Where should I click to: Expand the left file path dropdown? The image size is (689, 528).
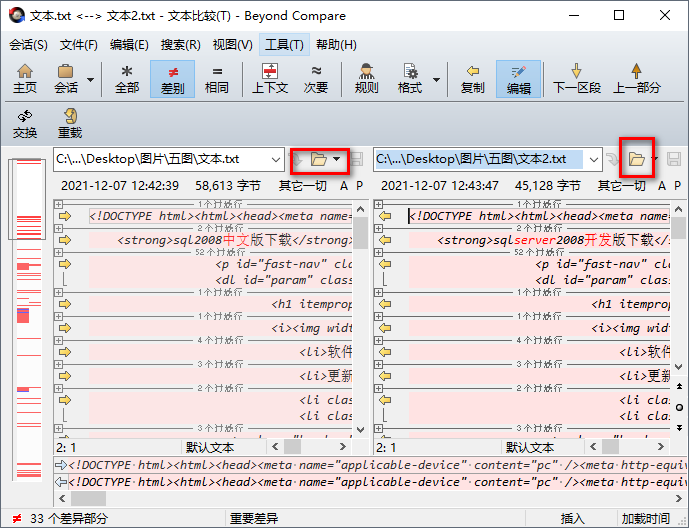(x=276, y=159)
